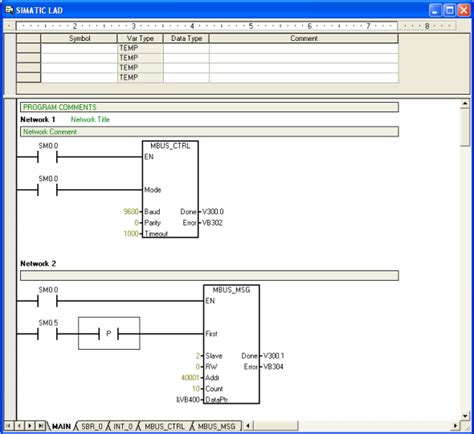
Task: Open the MBUS_MSG tab
Action: [217, 426]
